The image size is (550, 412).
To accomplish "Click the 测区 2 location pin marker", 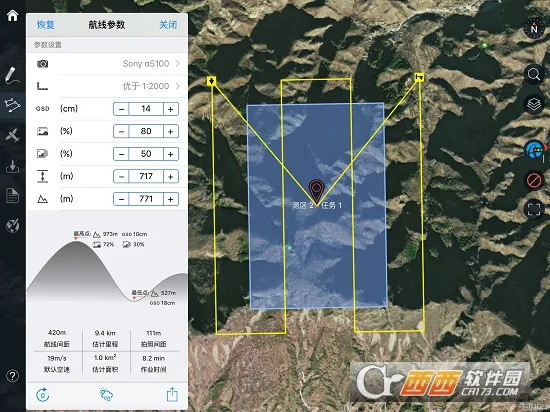I will coord(316,192).
